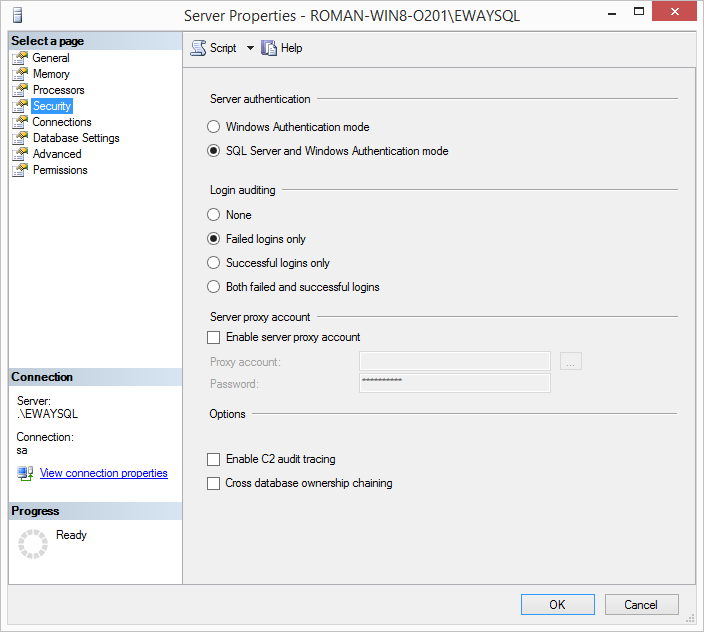The height and width of the screenshot is (632, 704).
Task: Click the server icon in title bar
Action: point(18,15)
